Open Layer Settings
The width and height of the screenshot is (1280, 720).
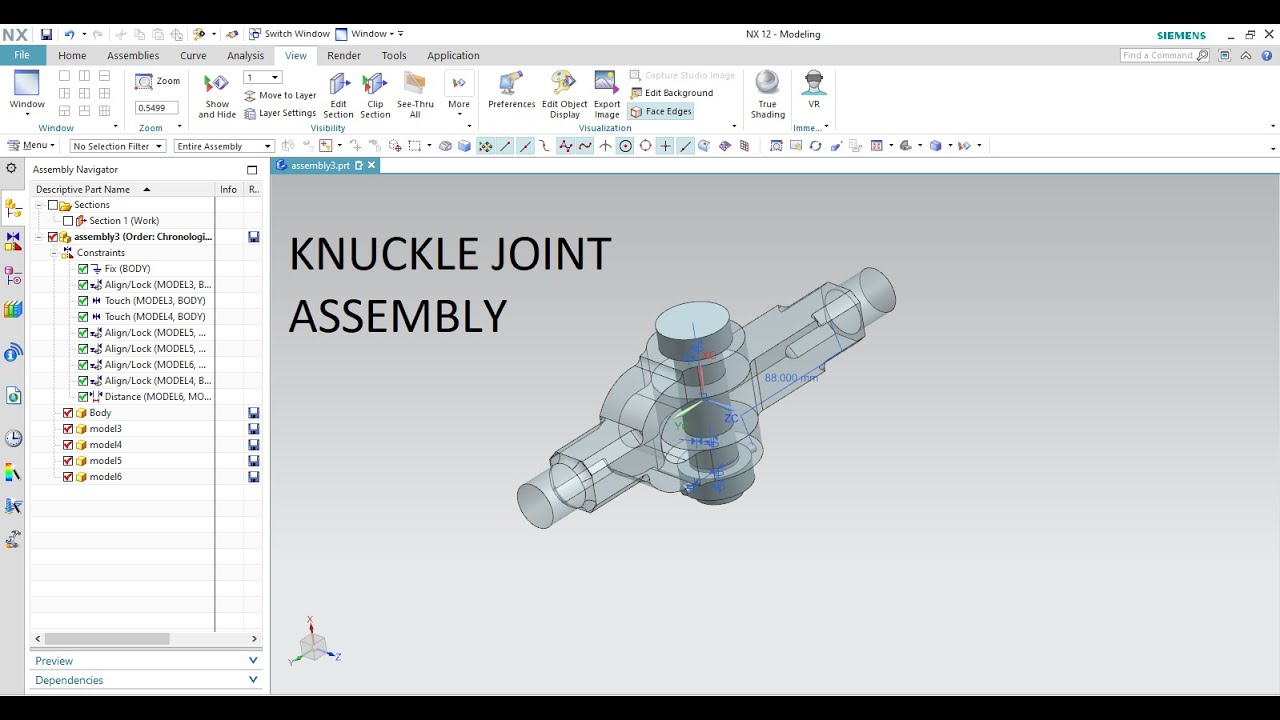280,113
